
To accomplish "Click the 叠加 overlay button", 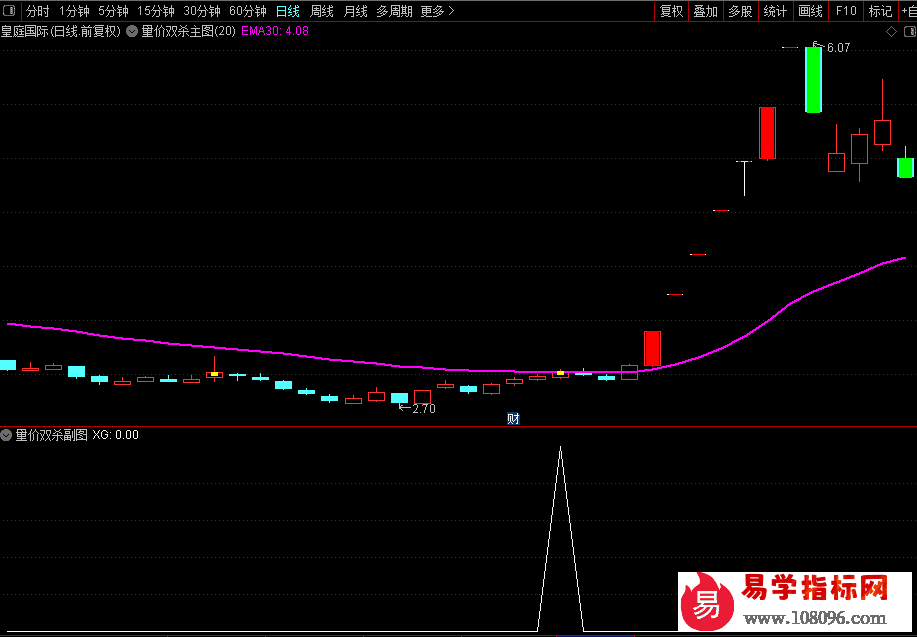I will pos(706,11).
